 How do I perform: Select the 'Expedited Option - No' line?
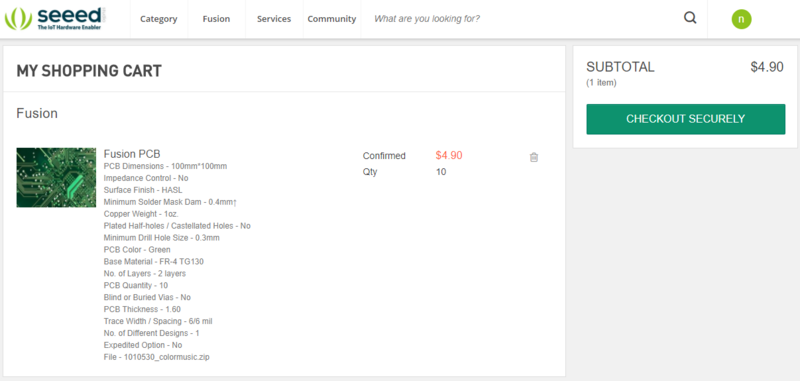[143, 345]
